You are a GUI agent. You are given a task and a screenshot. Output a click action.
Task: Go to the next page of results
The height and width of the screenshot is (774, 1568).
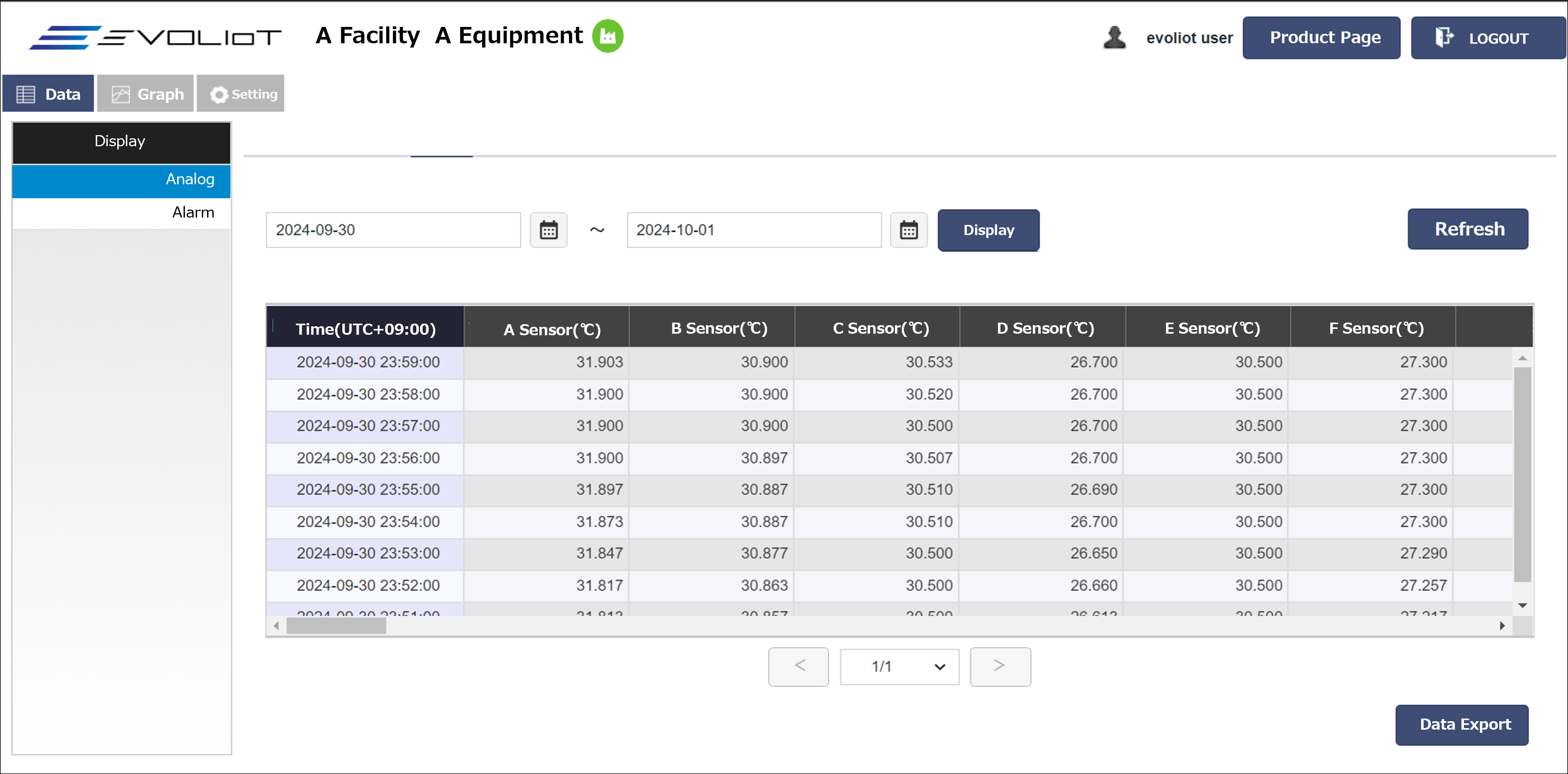pyautogui.click(x=1000, y=666)
